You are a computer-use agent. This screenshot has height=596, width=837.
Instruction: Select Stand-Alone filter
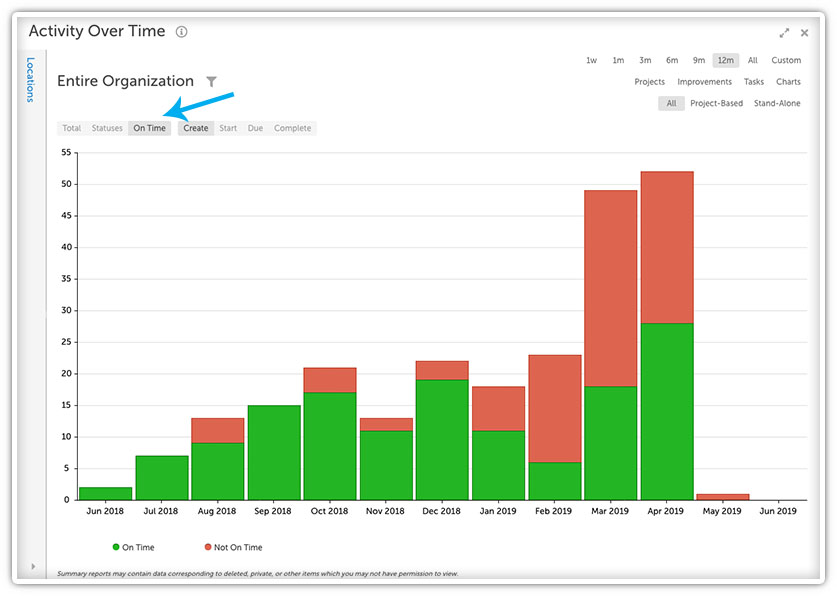[x=777, y=104]
